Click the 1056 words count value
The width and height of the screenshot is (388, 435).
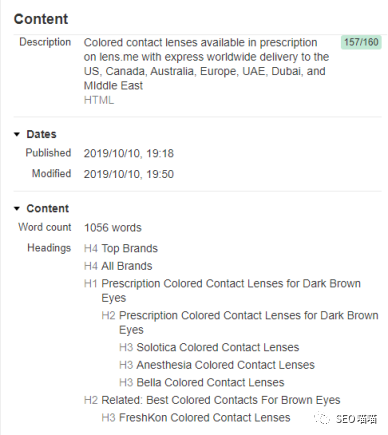(113, 228)
